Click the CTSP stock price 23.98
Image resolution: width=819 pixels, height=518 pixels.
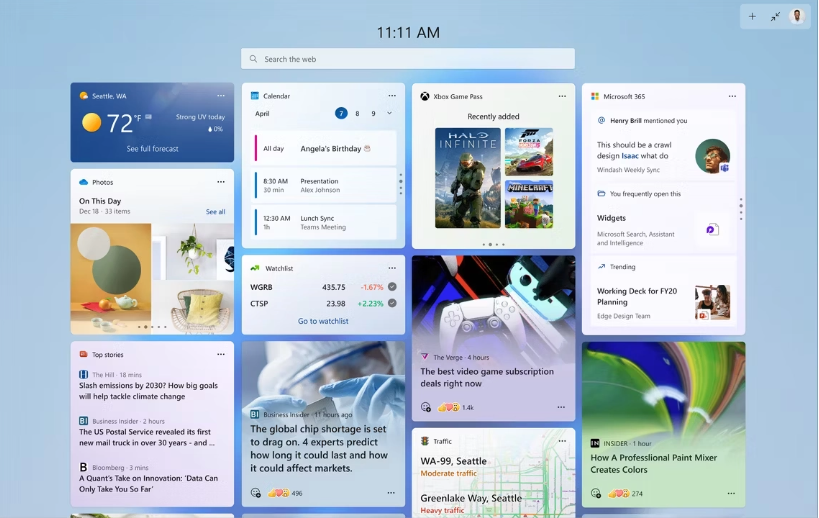point(336,303)
